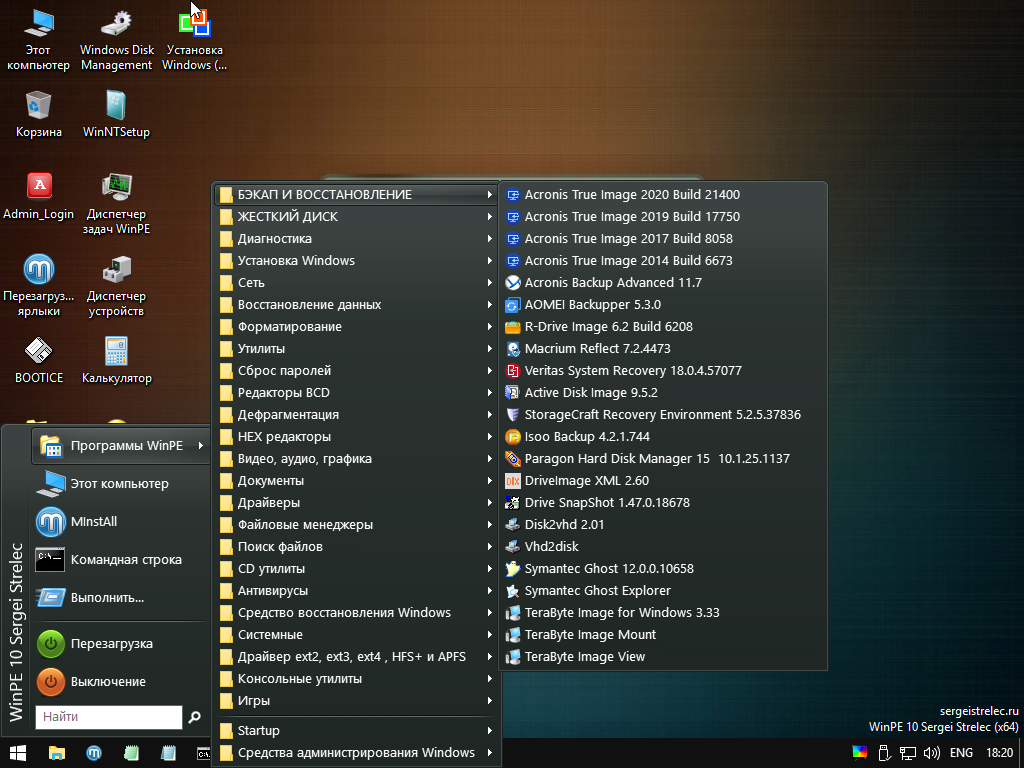This screenshot has height=768, width=1024.
Task: Launch Isoo Backup 4.2.1.744
Action: 663,437
